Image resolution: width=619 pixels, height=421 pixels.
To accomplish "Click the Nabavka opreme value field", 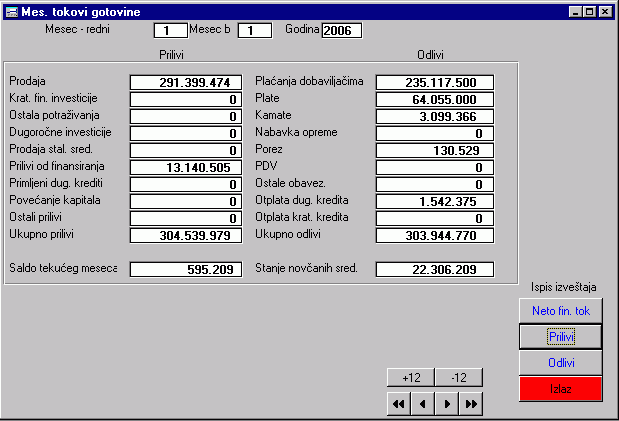I will point(435,133).
